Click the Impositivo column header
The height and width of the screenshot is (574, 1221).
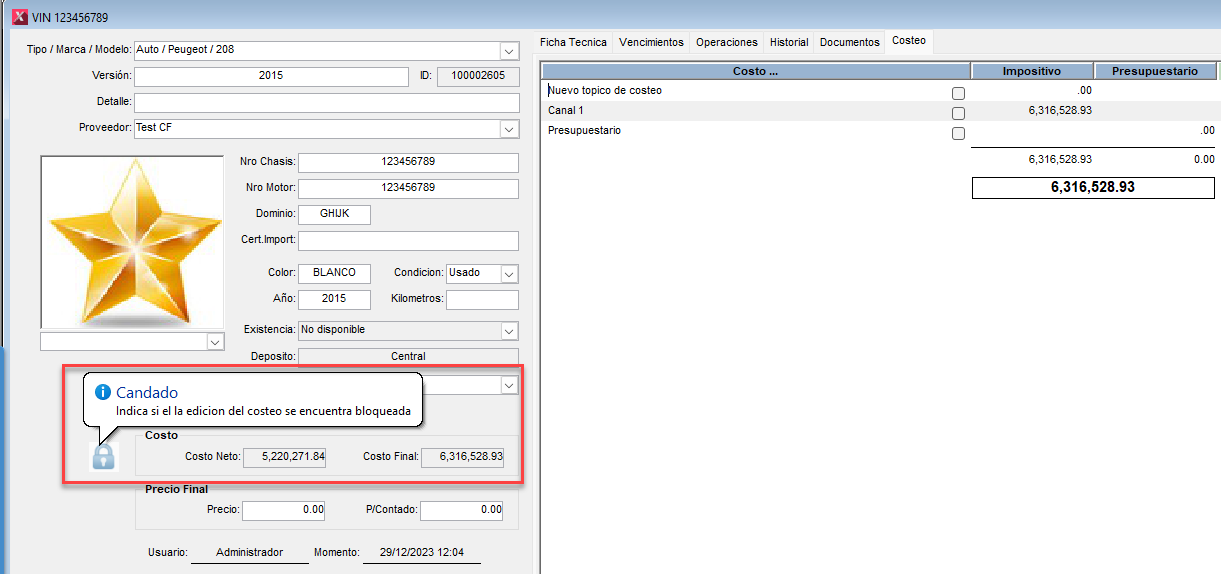coord(1032,71)
